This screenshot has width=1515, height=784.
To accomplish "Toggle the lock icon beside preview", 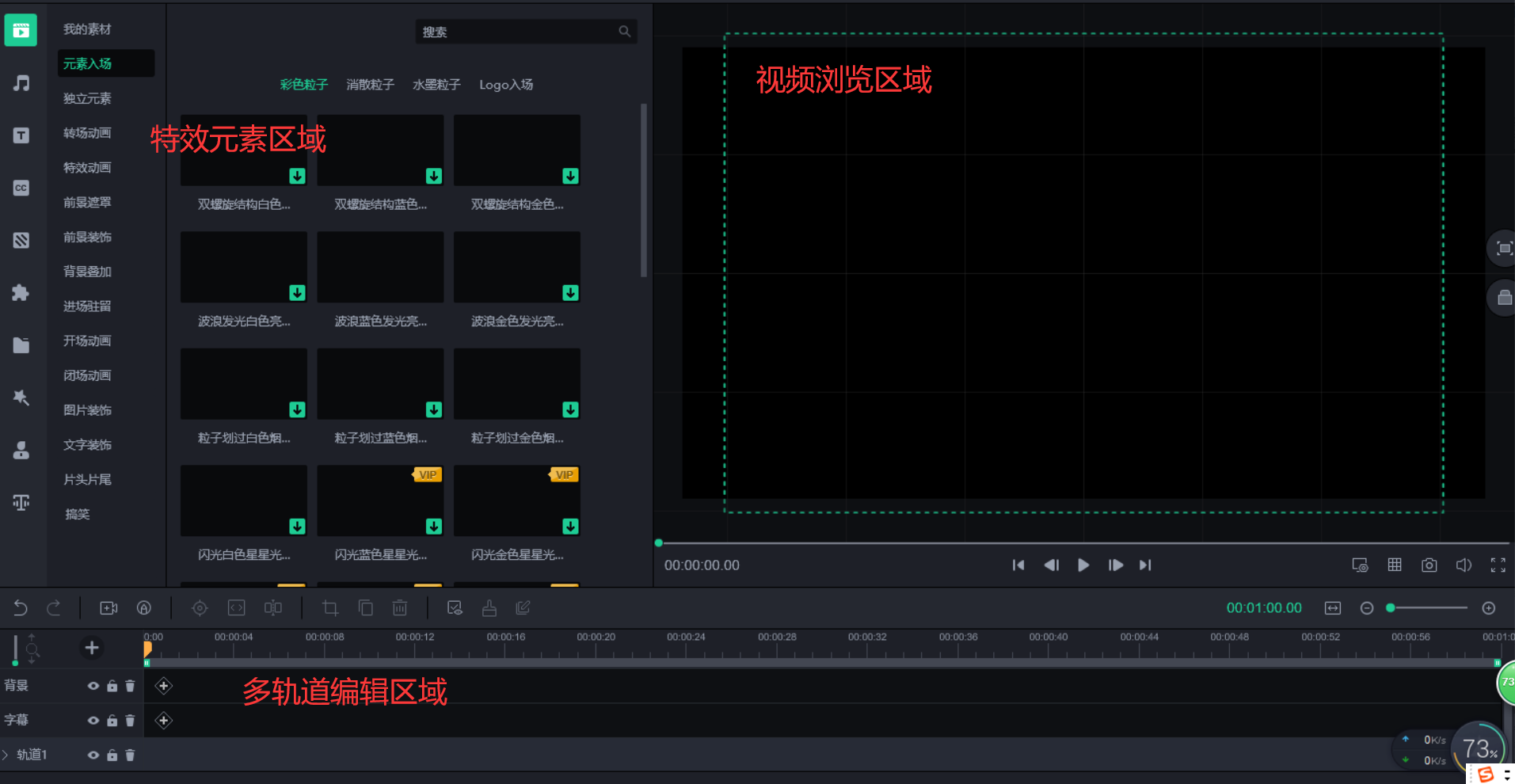I will point(1504,298).
